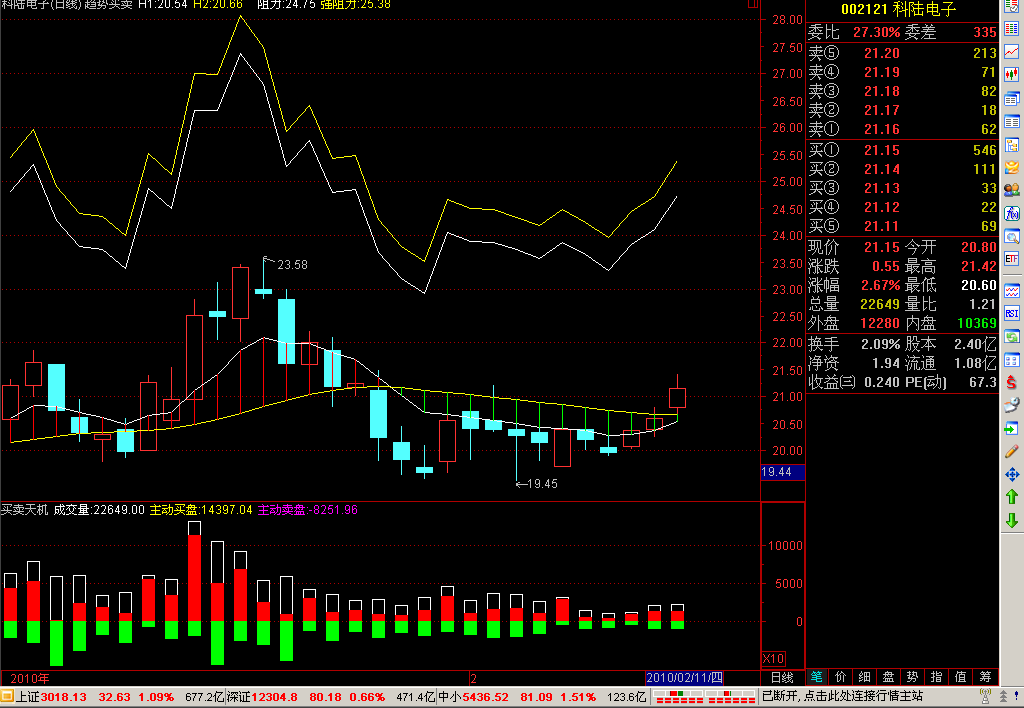Screen dimensions: 1024x708
Task: Click the 002121 科陆电子 stock title
Action: (x=899, y=9)
